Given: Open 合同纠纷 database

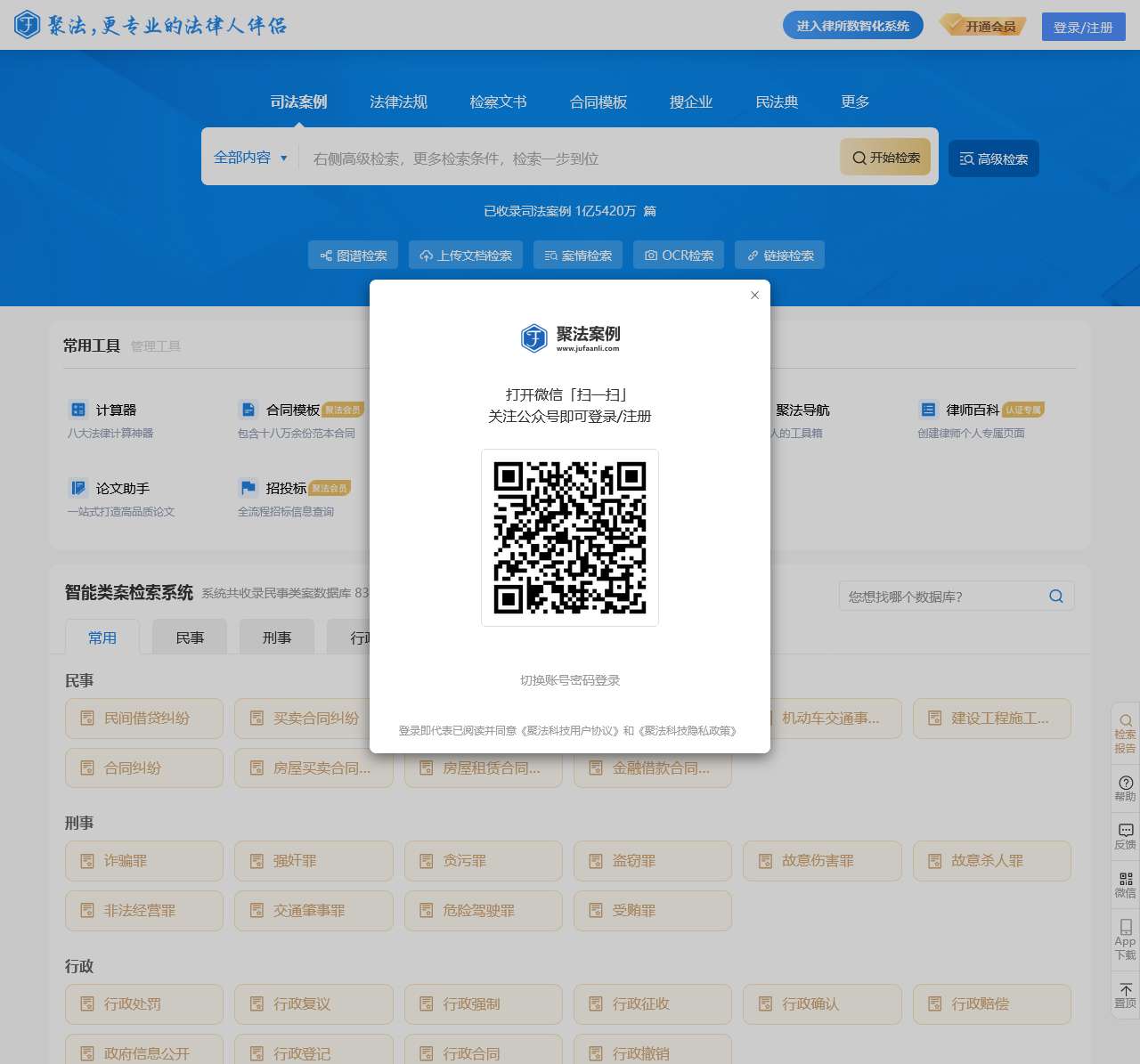Looking at the screenshot, I should (x=144, y=768).
